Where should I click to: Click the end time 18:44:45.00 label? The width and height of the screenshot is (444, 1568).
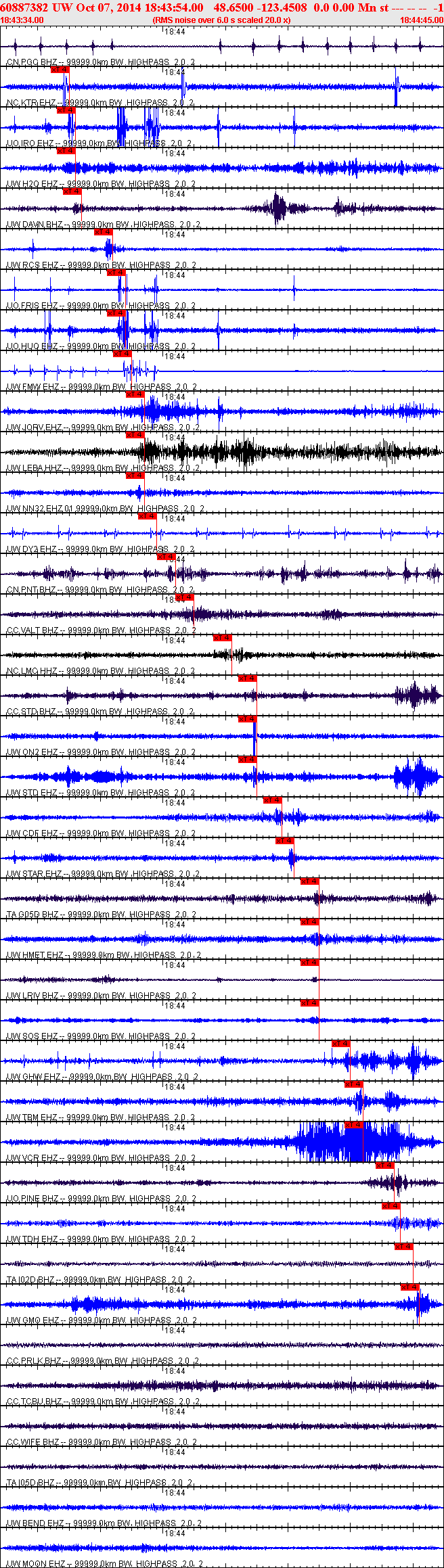tap(421, 20)
